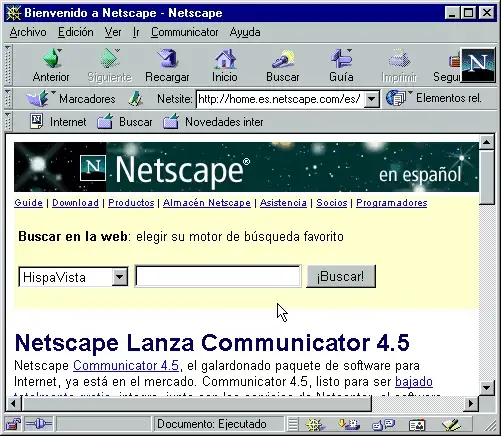Open the Ver menu
The height and width of the screenshot is (436, 501).
click(113, 32)
